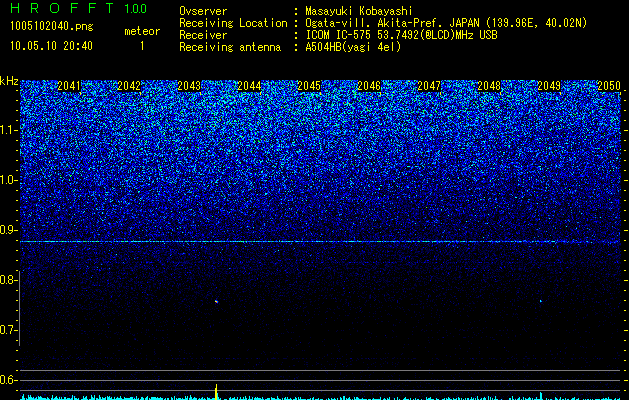
Task: Click the 2050 time marker
Action: click(609, 86)
